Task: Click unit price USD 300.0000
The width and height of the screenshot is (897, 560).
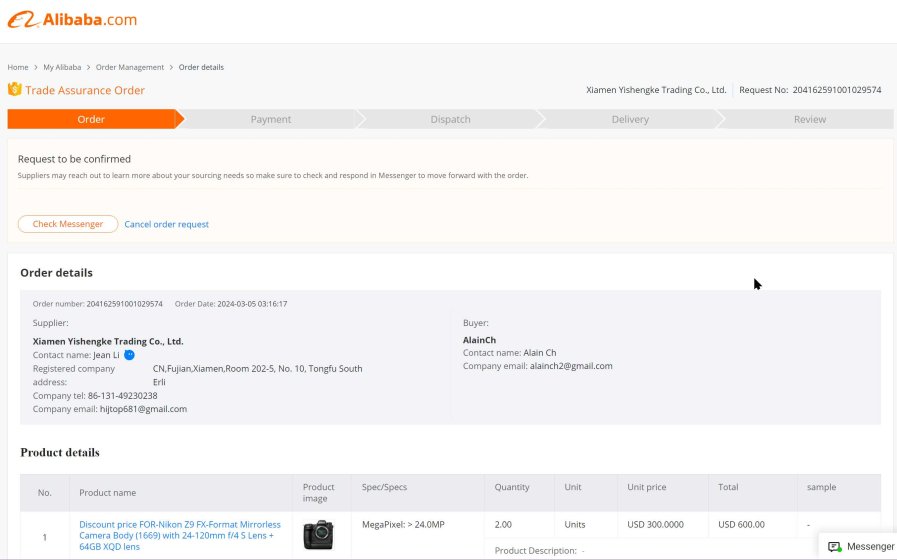Action: (x=655, y=524)
